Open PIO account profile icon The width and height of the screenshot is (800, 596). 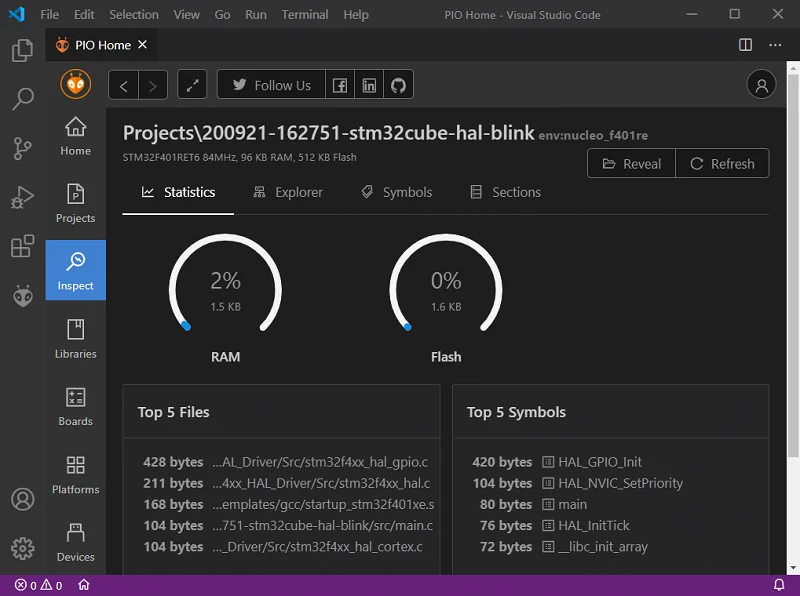click(x=761, y=85)
